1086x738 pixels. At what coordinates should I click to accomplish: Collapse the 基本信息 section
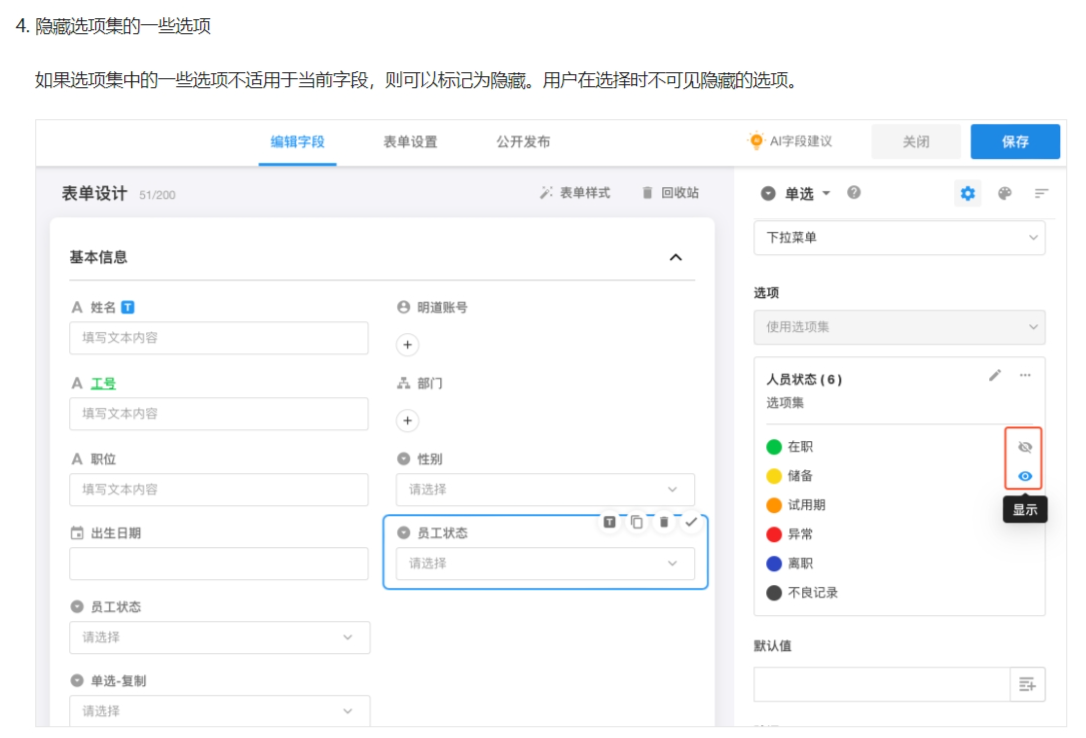(x=675, y=257)
